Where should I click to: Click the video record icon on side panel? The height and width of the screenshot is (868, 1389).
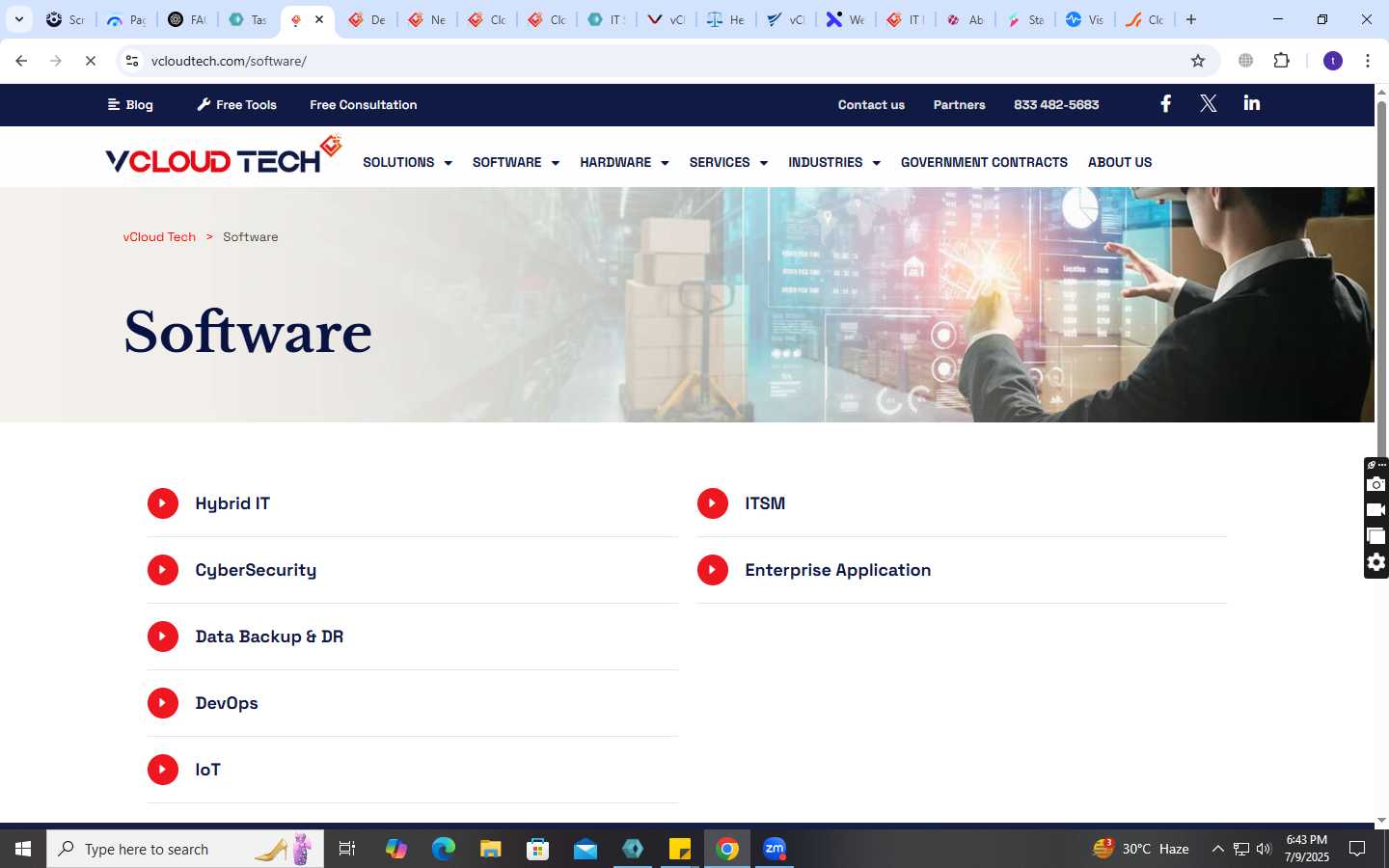pos(1376,510)
